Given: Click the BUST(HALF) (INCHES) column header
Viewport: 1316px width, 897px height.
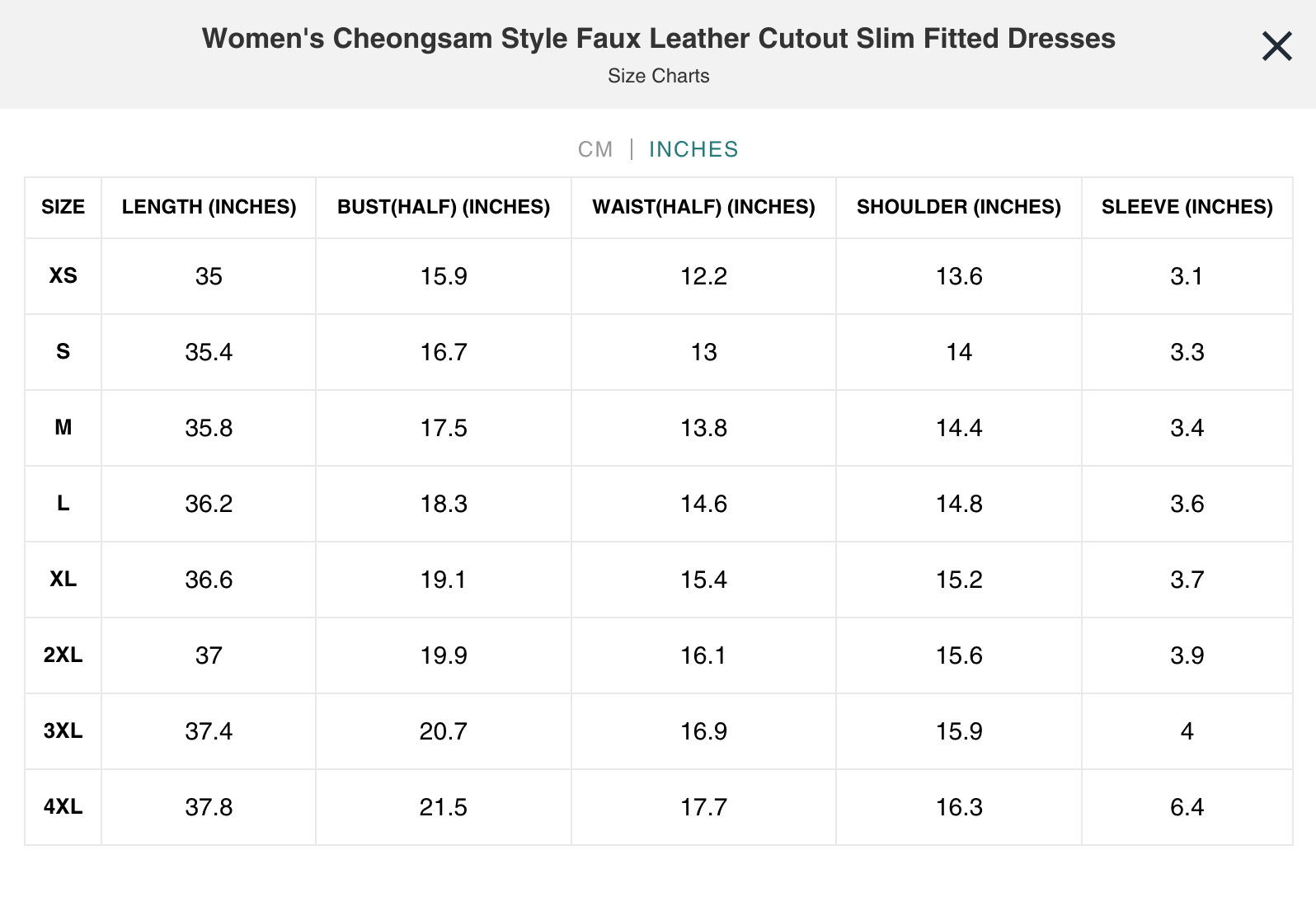Looking at the screenshot, I should pos(443,207).
